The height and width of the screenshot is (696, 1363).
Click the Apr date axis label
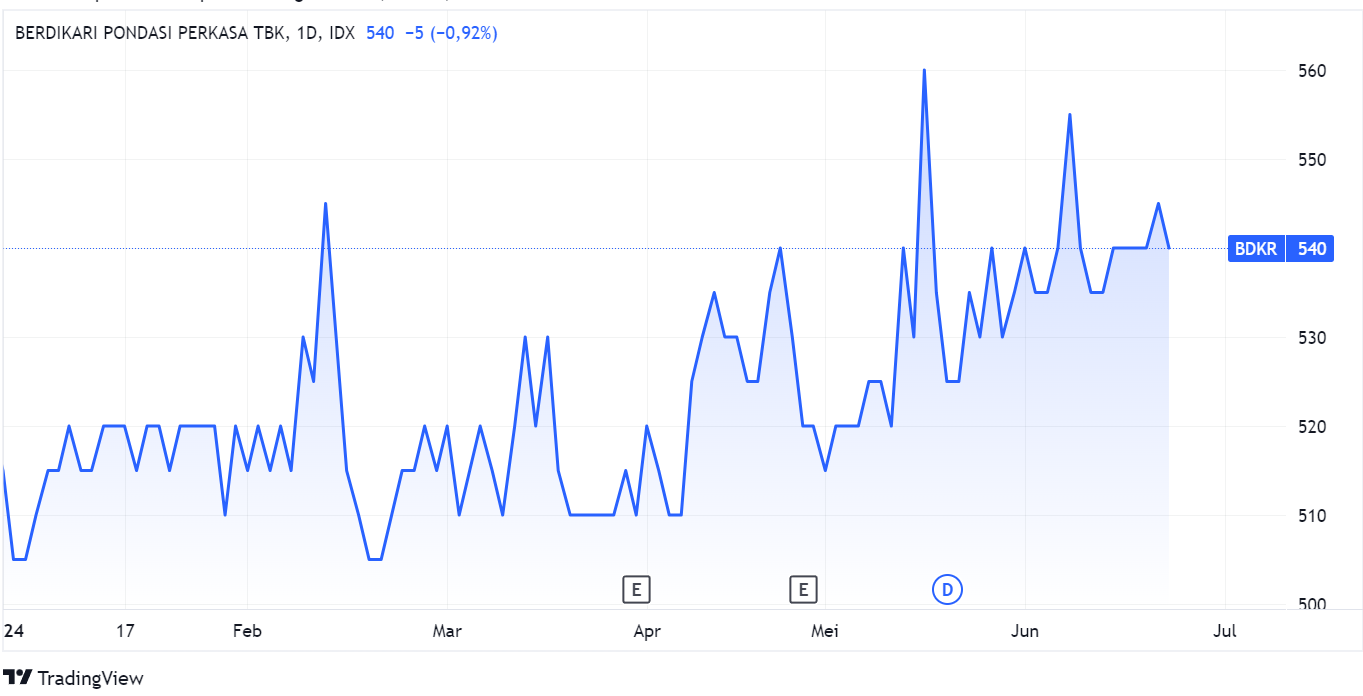(647, 631)
